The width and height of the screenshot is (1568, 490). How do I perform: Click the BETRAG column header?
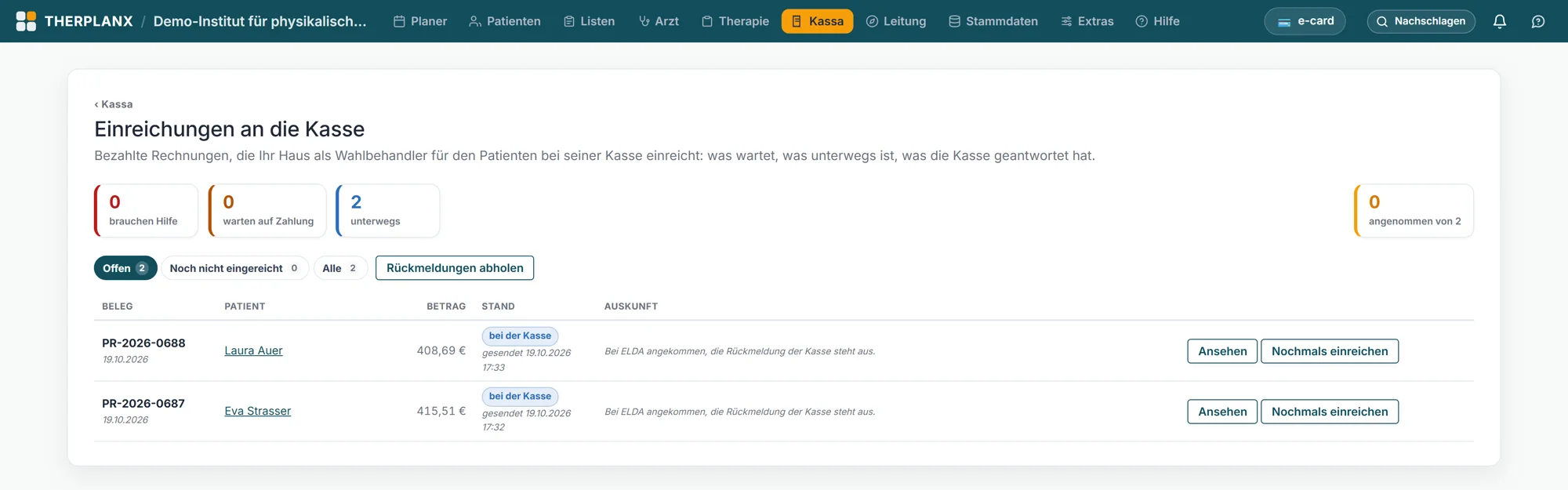click(446, 307)
